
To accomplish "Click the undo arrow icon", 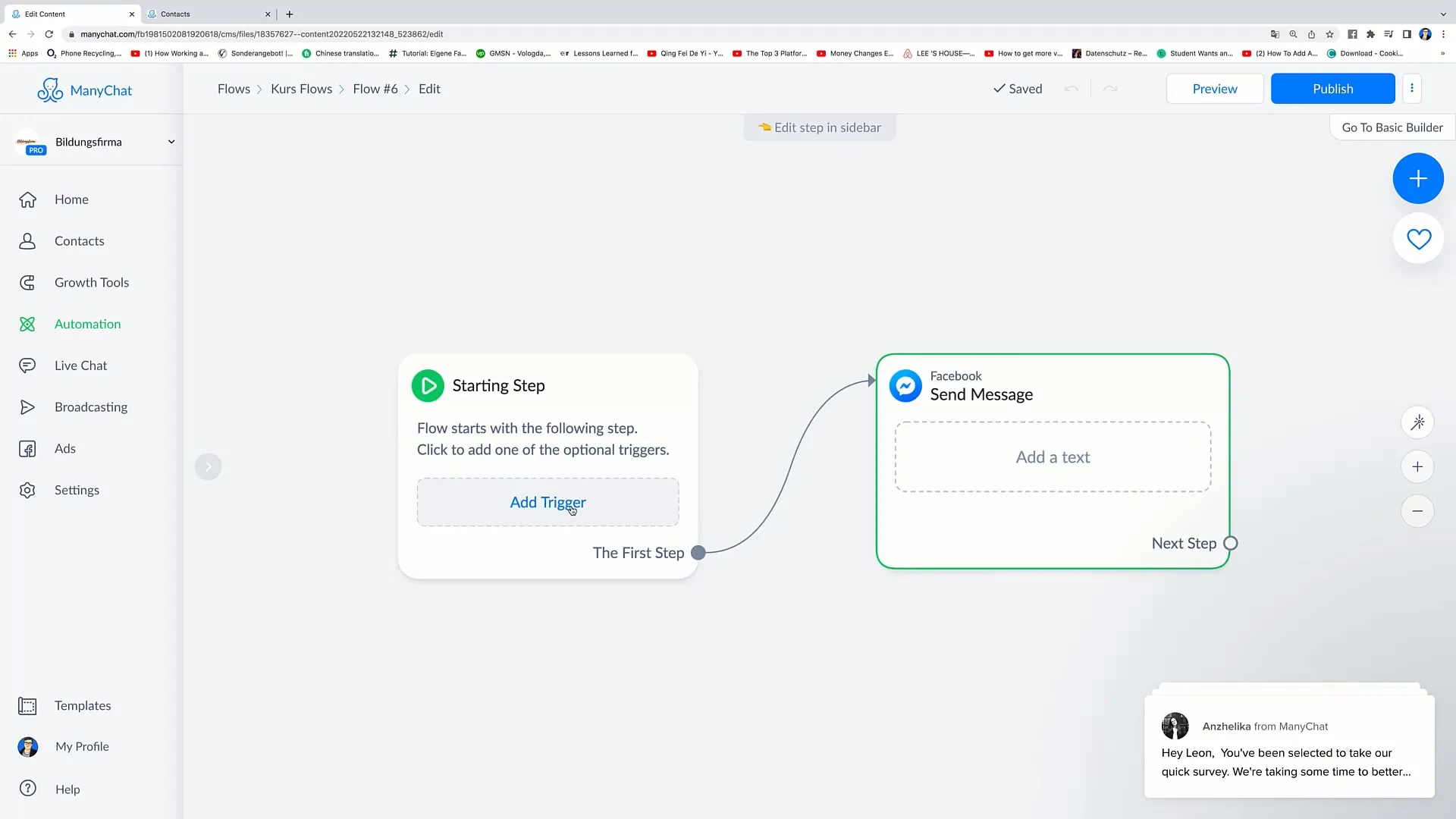I will click(x=1071, y=89).
